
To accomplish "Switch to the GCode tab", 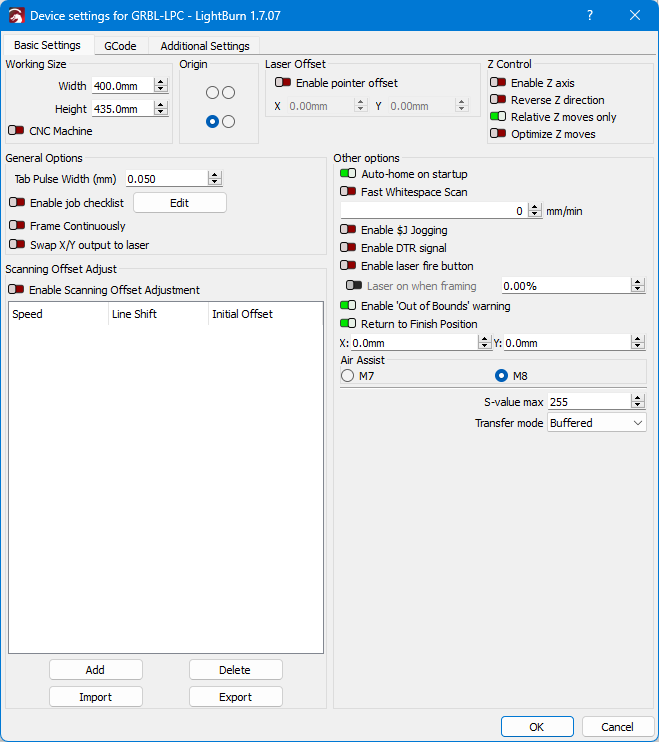I will [x=120, y=46].
